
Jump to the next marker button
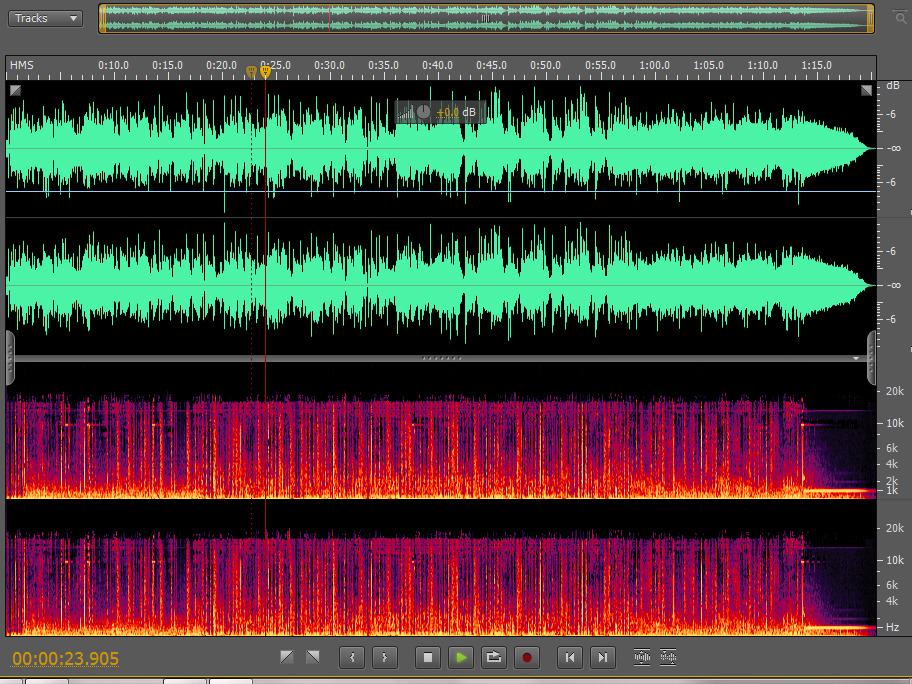click(x=602, y=657)
